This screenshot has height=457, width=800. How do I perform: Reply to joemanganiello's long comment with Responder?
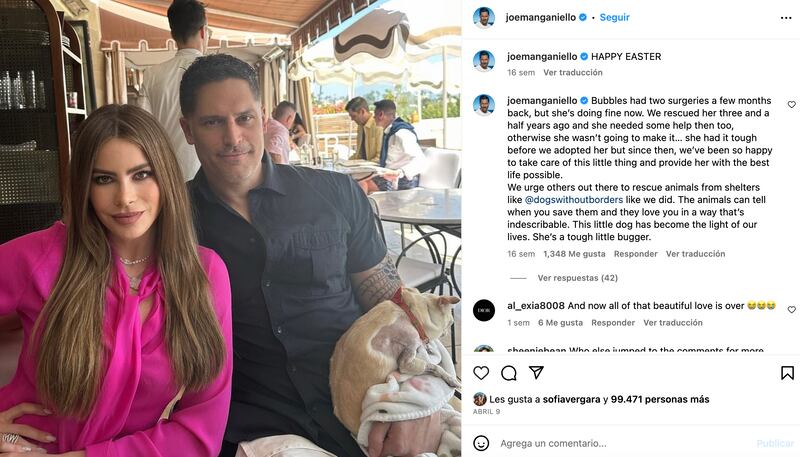click(635, 253)
